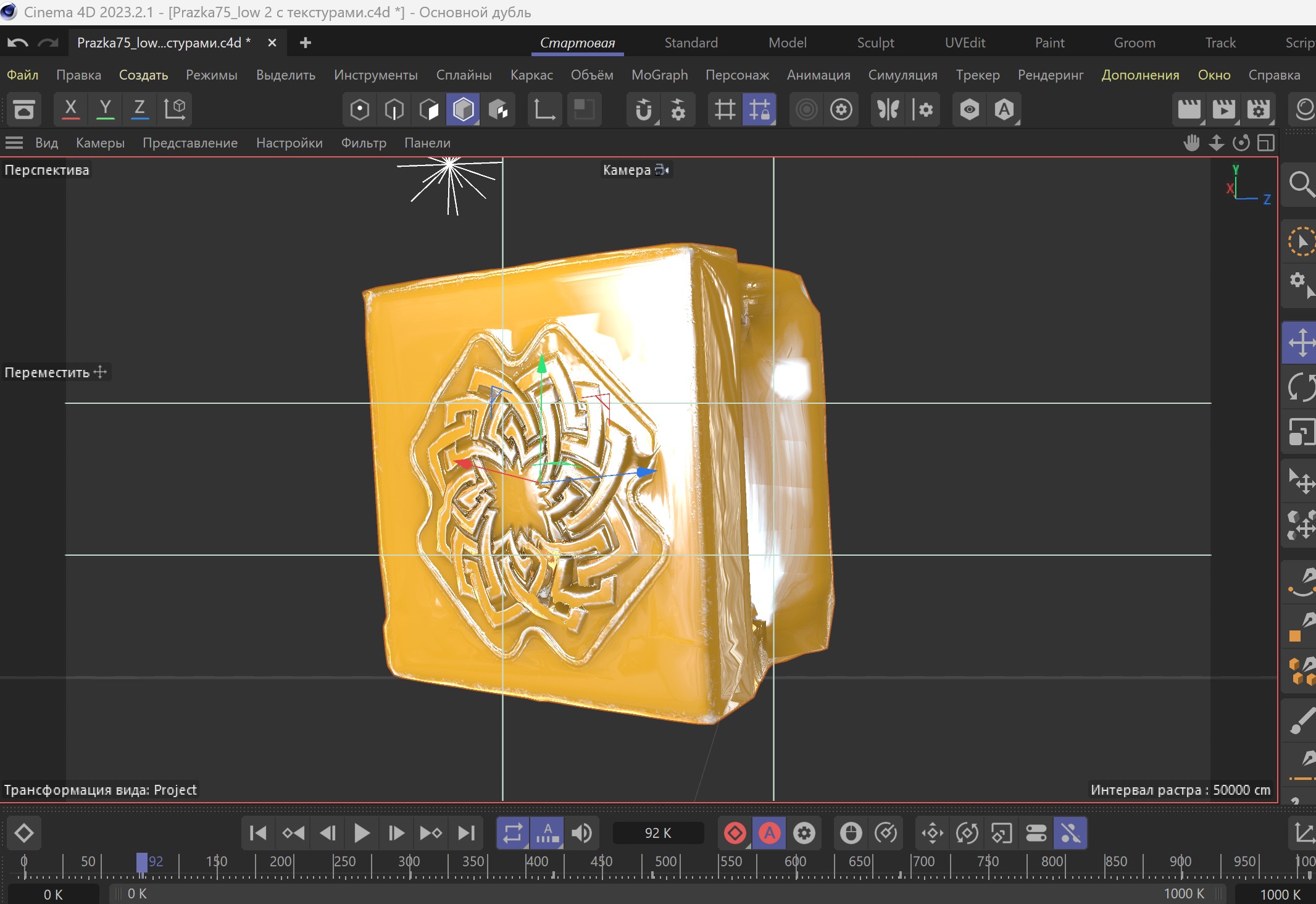Click the magnifier search icon

click(1301, 184)
